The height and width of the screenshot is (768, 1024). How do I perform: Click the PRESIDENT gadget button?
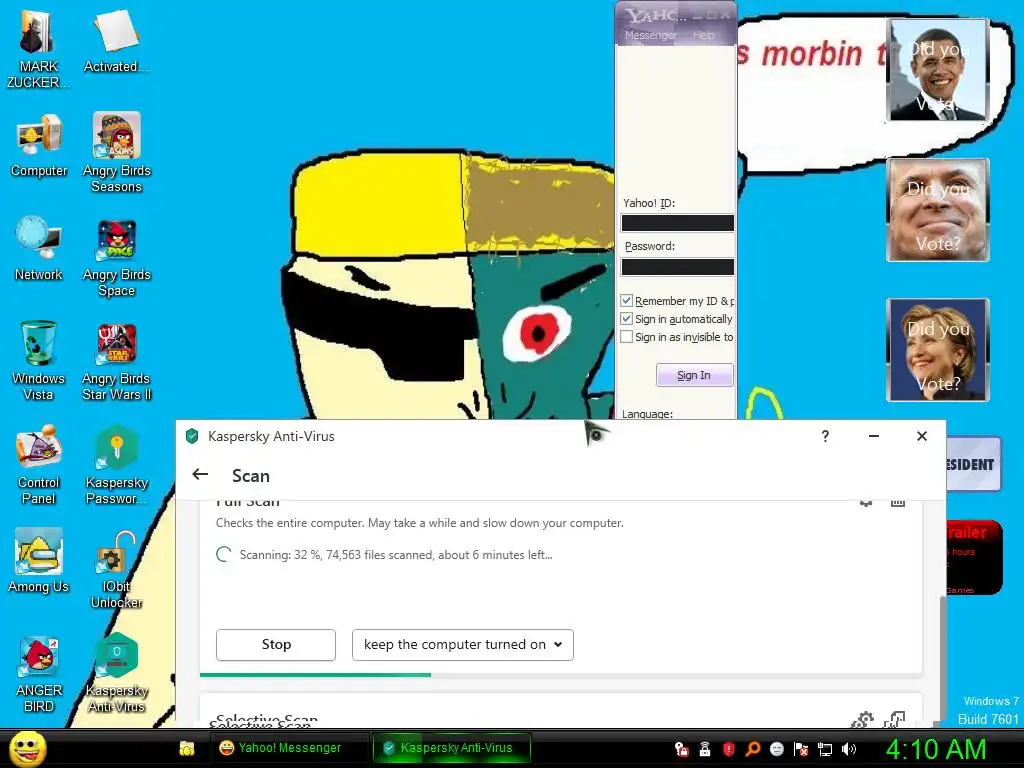973,464
